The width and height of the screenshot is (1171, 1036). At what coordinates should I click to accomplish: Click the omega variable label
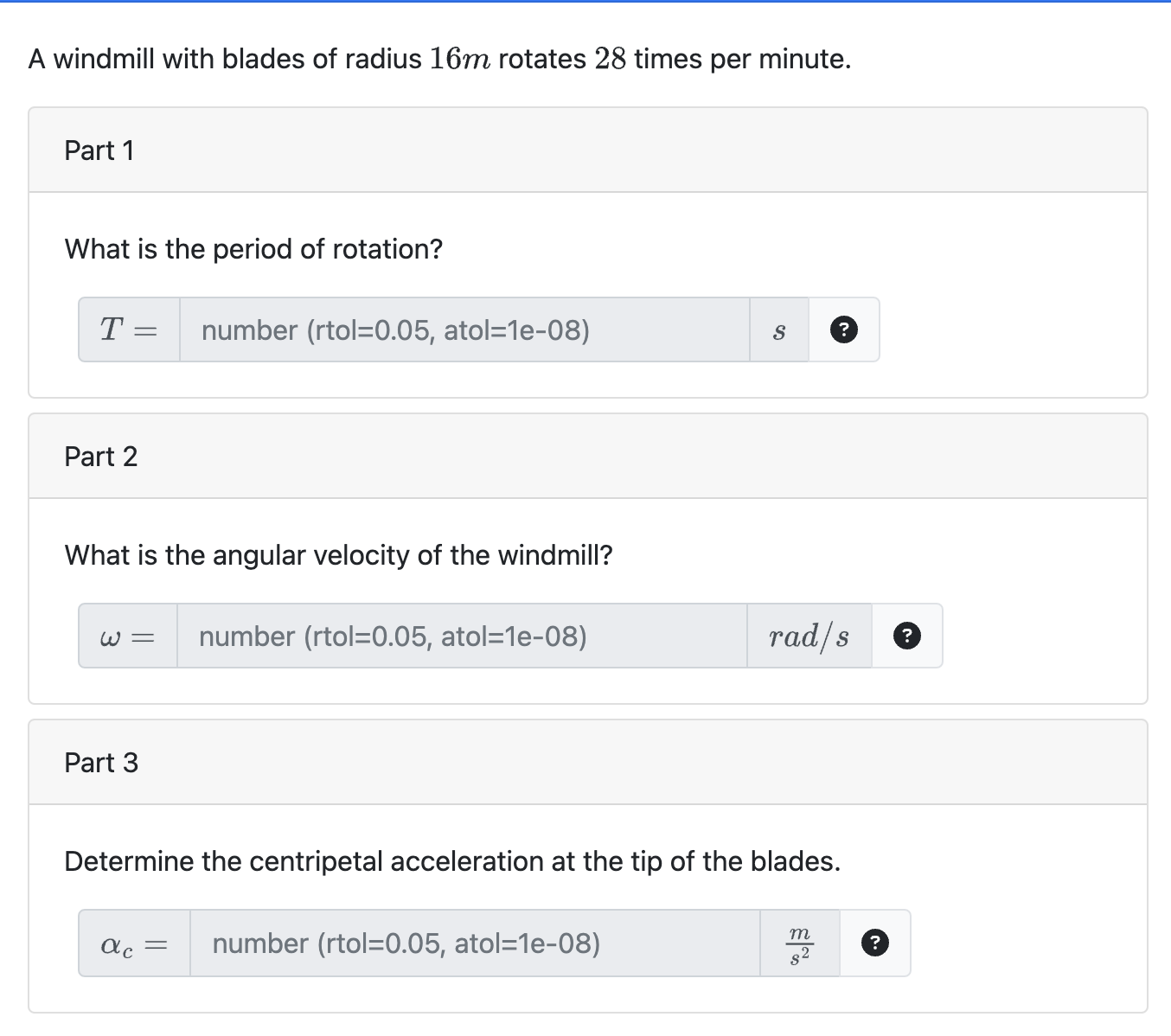(127, 636)
